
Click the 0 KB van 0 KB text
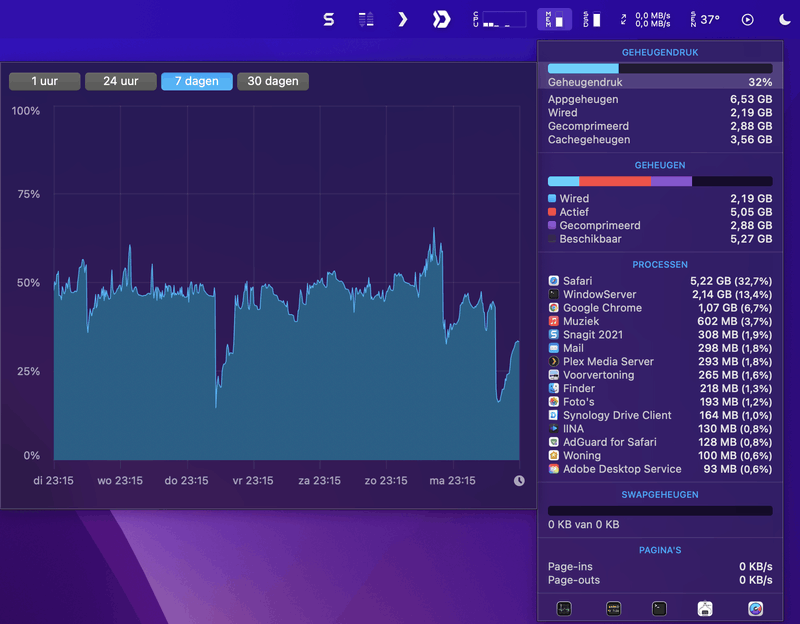click(x=584, y=525)
